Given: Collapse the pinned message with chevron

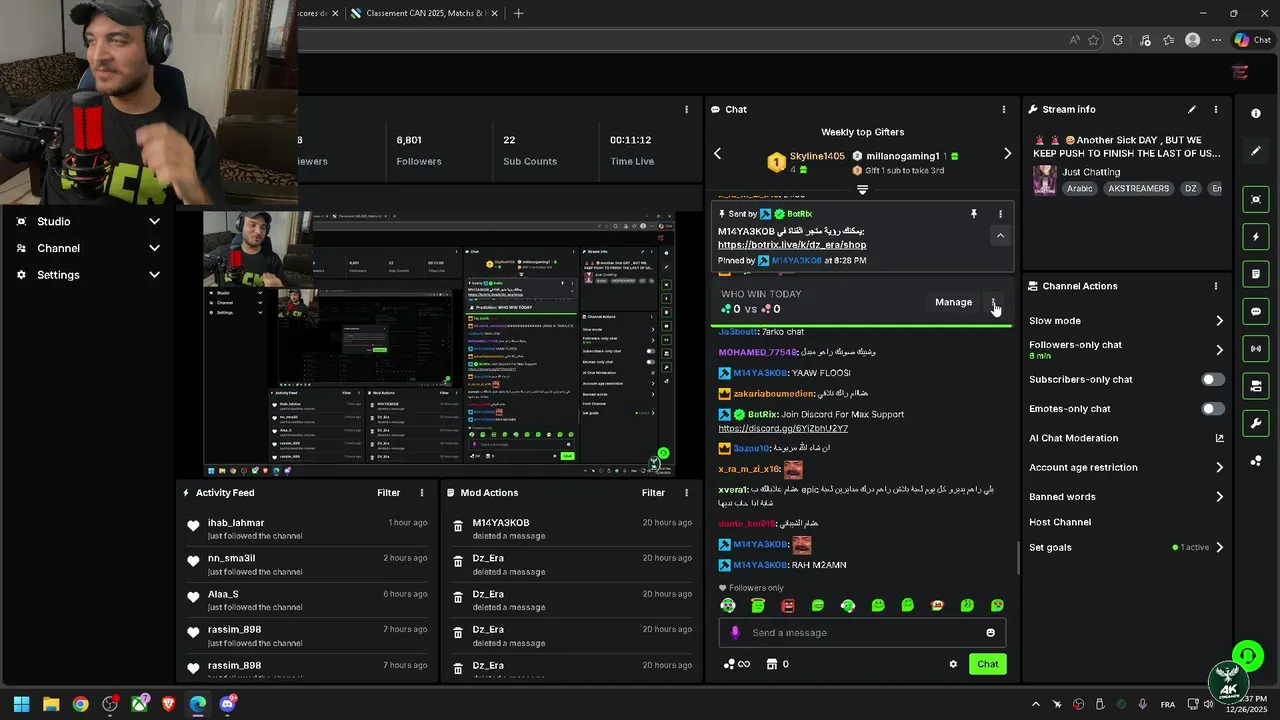Looking at the screenshot, I should tap(1000, 236).
